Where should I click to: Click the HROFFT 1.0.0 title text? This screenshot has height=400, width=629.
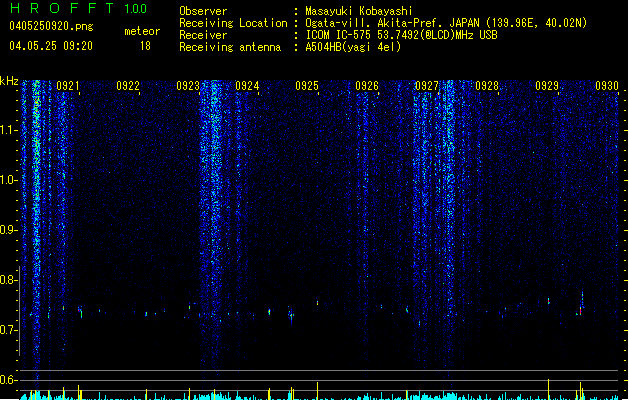tap(79, 8)
